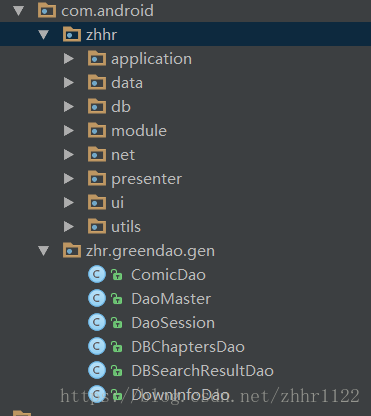Click the zhr.greendao.gen folder icon
This screenshot has width=371, height=416.
click(x=72, y=250)
